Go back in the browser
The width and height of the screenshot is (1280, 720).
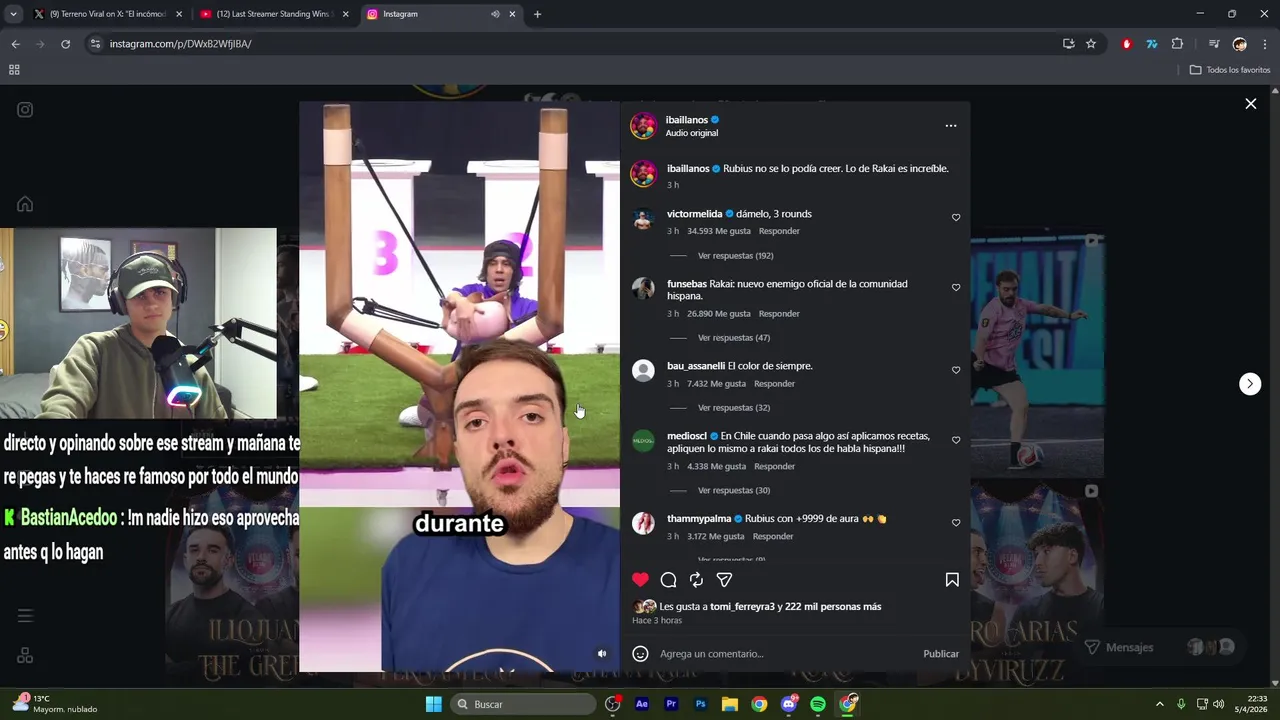coord(15,44)
